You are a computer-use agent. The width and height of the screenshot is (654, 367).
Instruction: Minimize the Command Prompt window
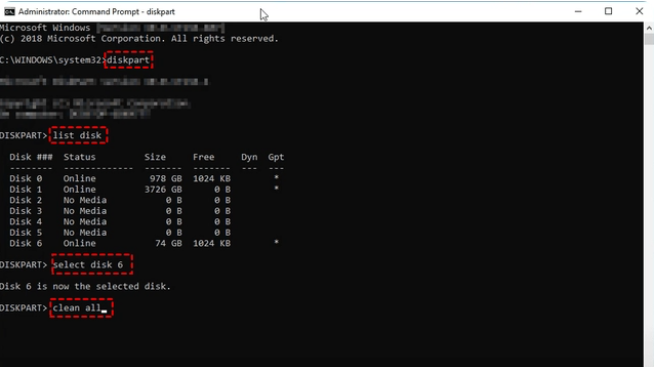(x=578, y=12)
